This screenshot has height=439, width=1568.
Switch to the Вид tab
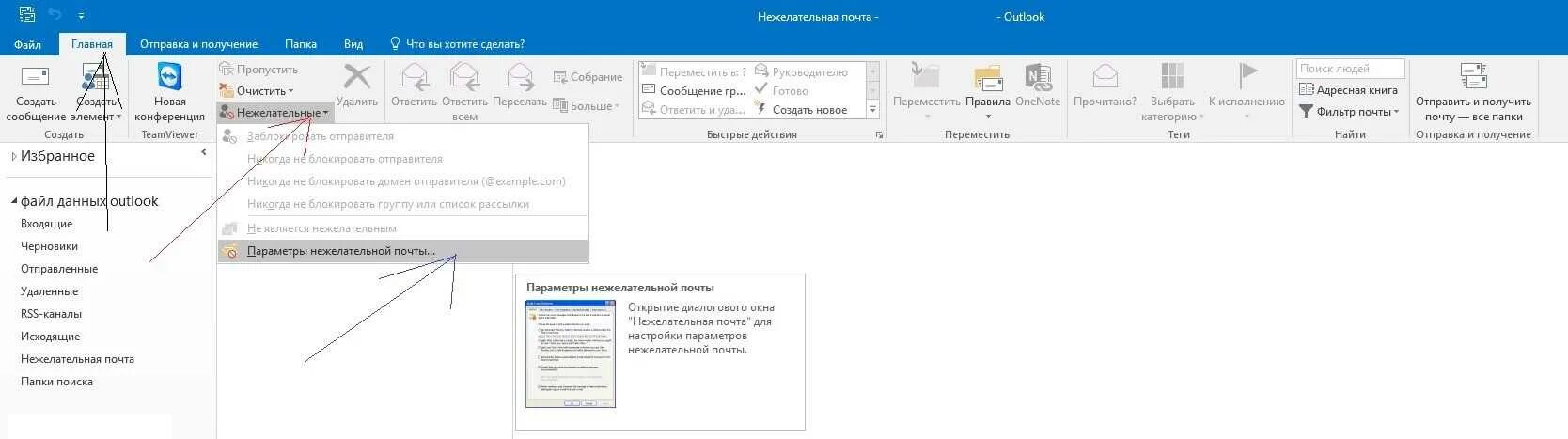click(x=353, y=44)
